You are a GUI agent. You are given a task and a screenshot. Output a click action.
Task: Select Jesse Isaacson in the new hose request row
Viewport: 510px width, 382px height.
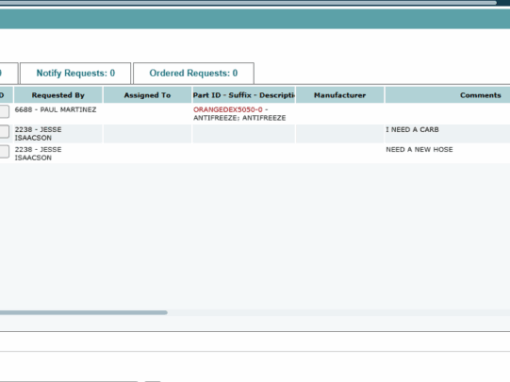point(38,154)
